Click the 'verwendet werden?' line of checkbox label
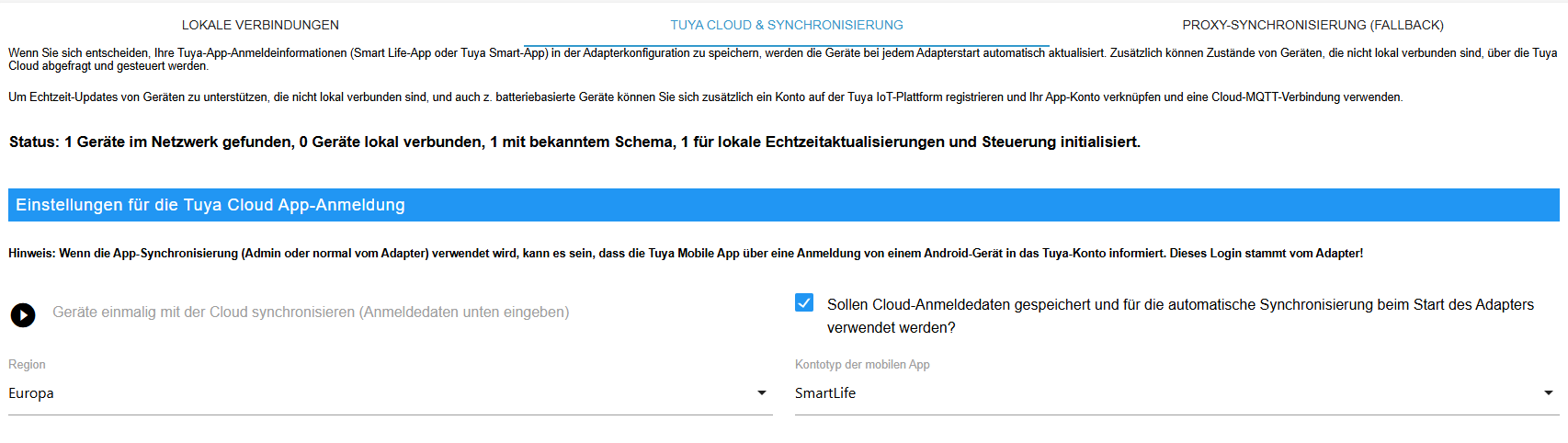This screenshot has width=1568, height=443. tap(891, 328)
